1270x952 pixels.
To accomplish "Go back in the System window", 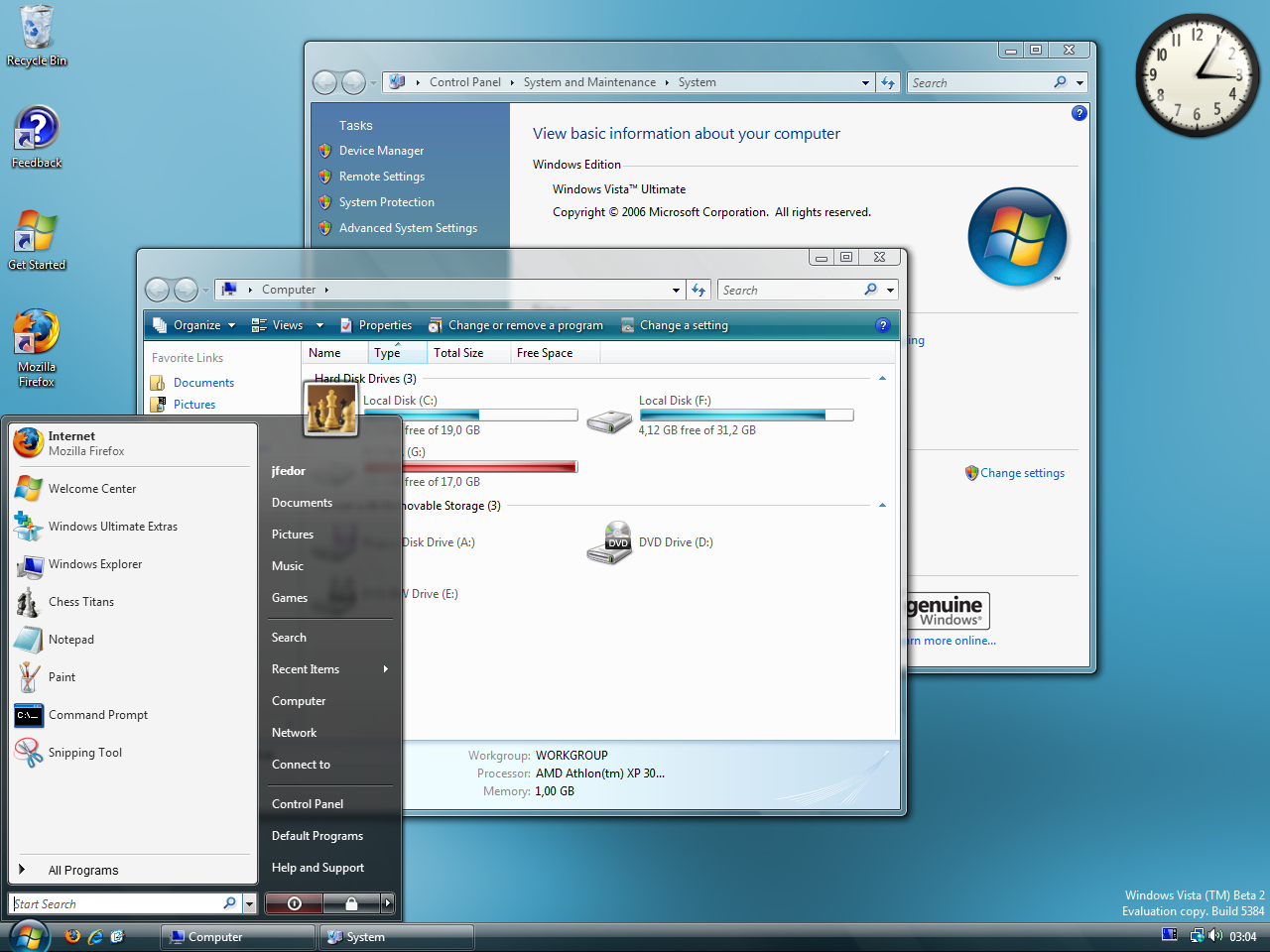I will [x=324, y=82].
